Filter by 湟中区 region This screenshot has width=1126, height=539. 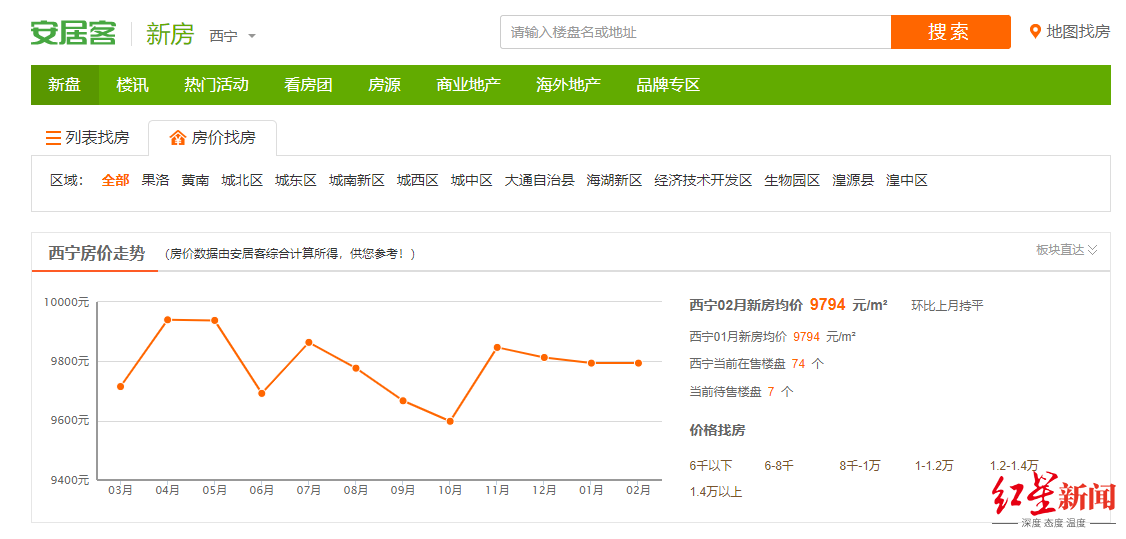tap(907, 180)
